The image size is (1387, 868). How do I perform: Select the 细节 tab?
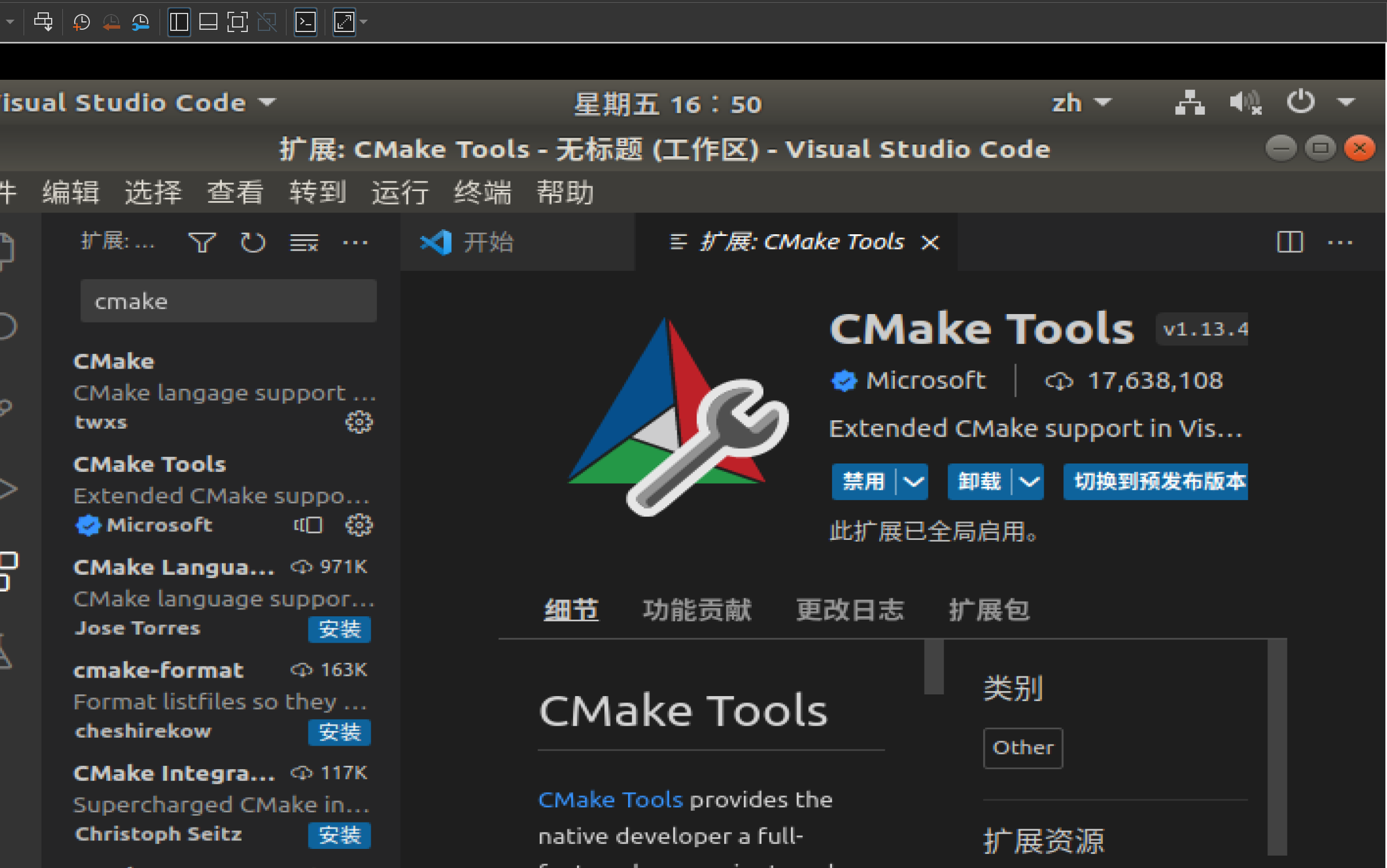click(x=571, y=609)
